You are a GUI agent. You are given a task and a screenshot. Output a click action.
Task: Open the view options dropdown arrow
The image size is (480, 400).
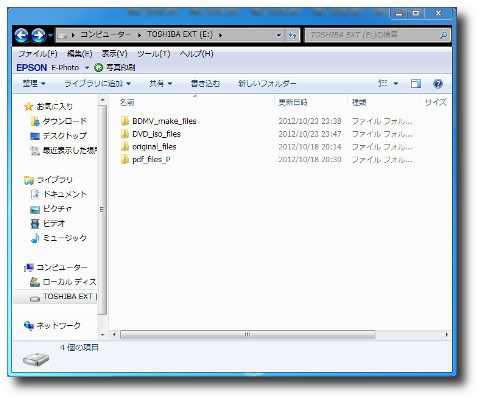[x=396, y=84]
